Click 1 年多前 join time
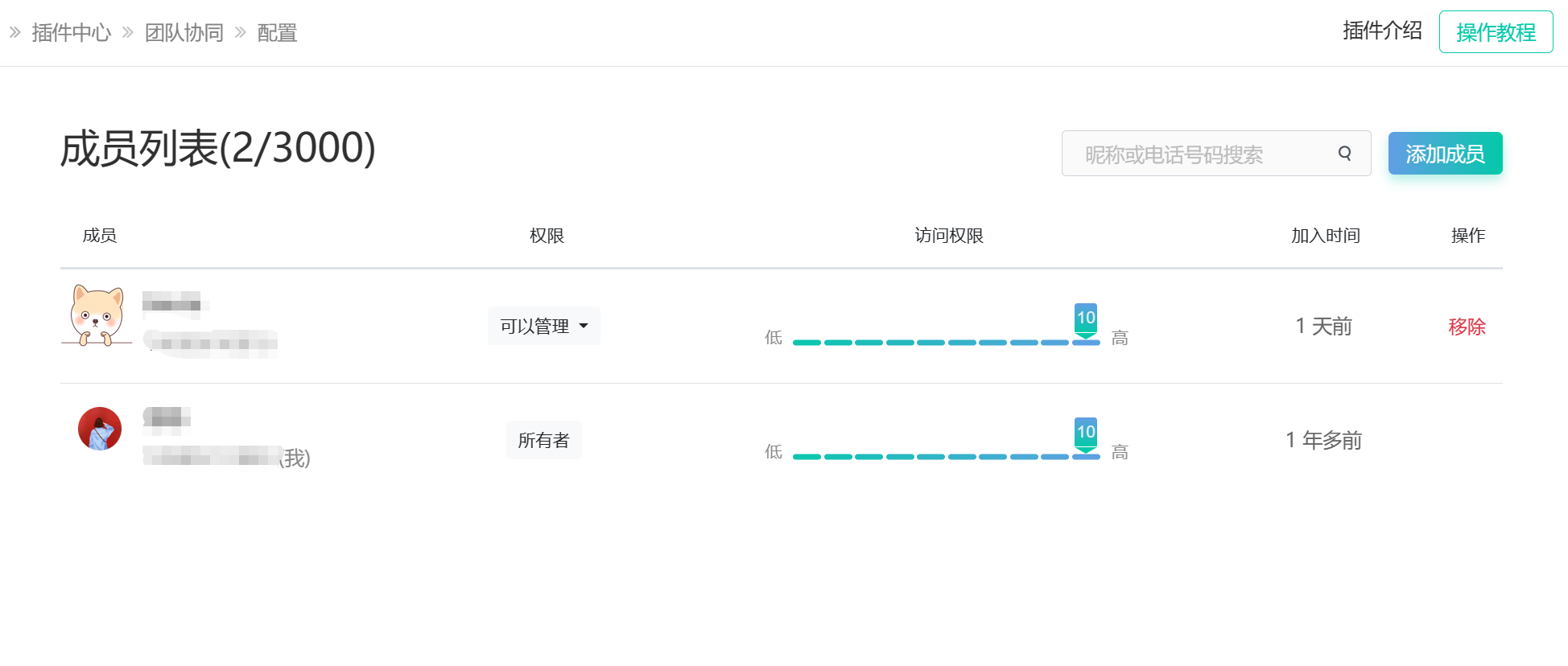The image size is (1568, 666). (1323, 440)
